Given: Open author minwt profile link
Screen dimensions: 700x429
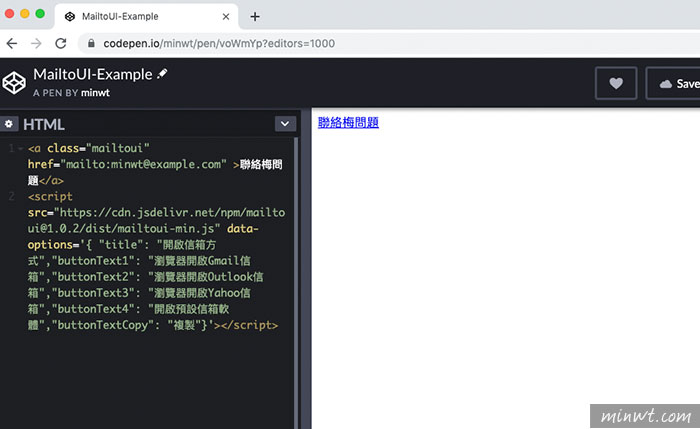Looking at the screenshot, I should click(95, 93).
